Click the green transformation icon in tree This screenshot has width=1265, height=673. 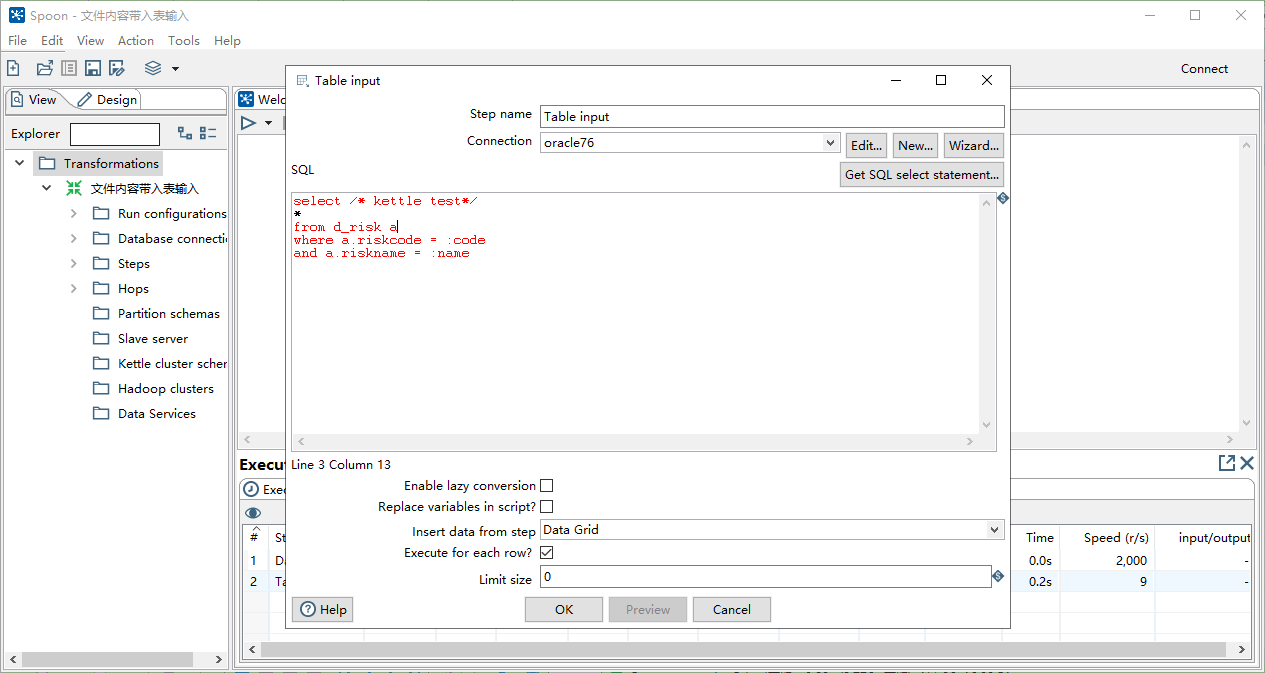pyautogui.click(x=74, y=188)
